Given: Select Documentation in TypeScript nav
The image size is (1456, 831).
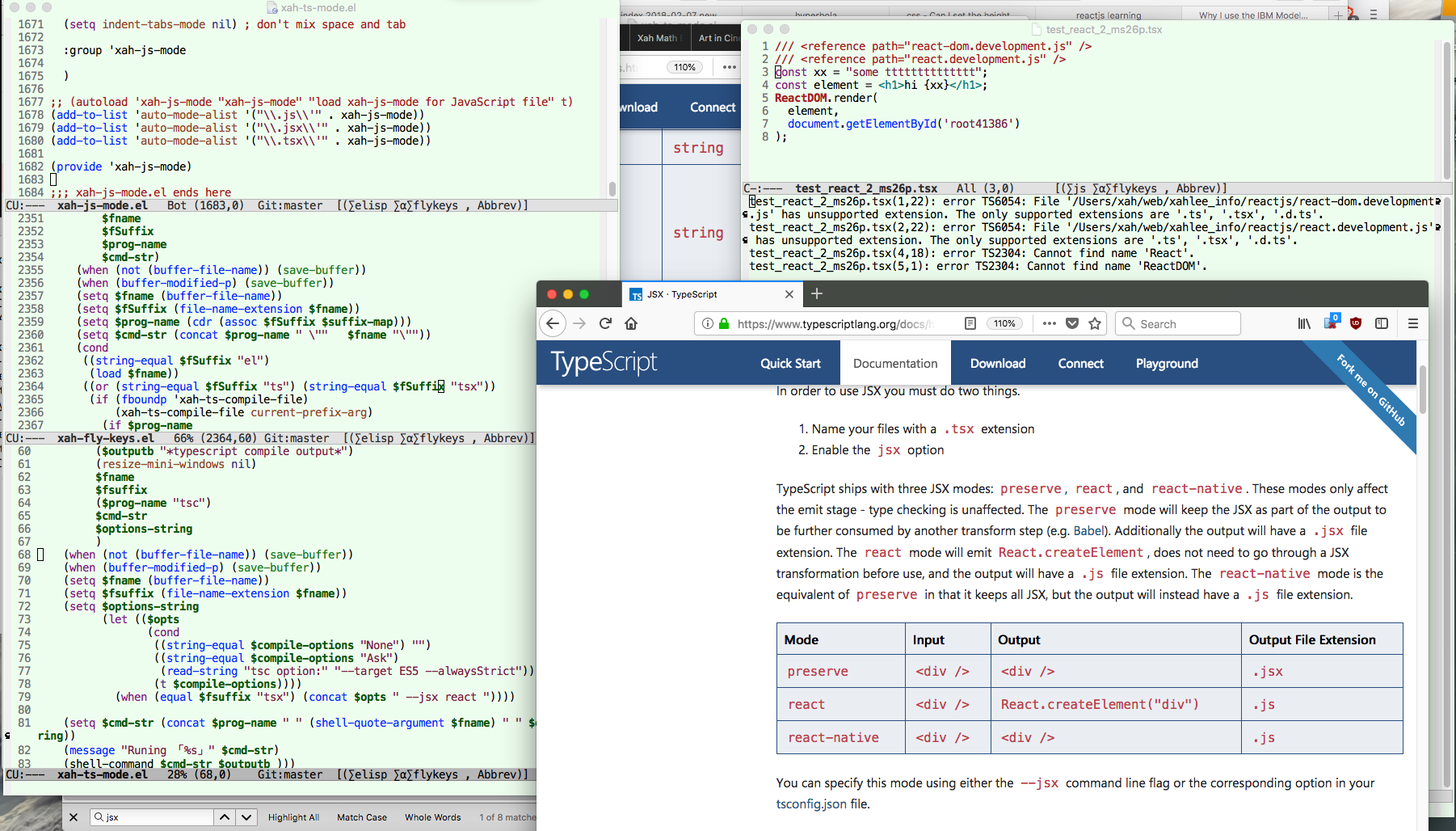Looking at the screenshot, I should 895,364.
